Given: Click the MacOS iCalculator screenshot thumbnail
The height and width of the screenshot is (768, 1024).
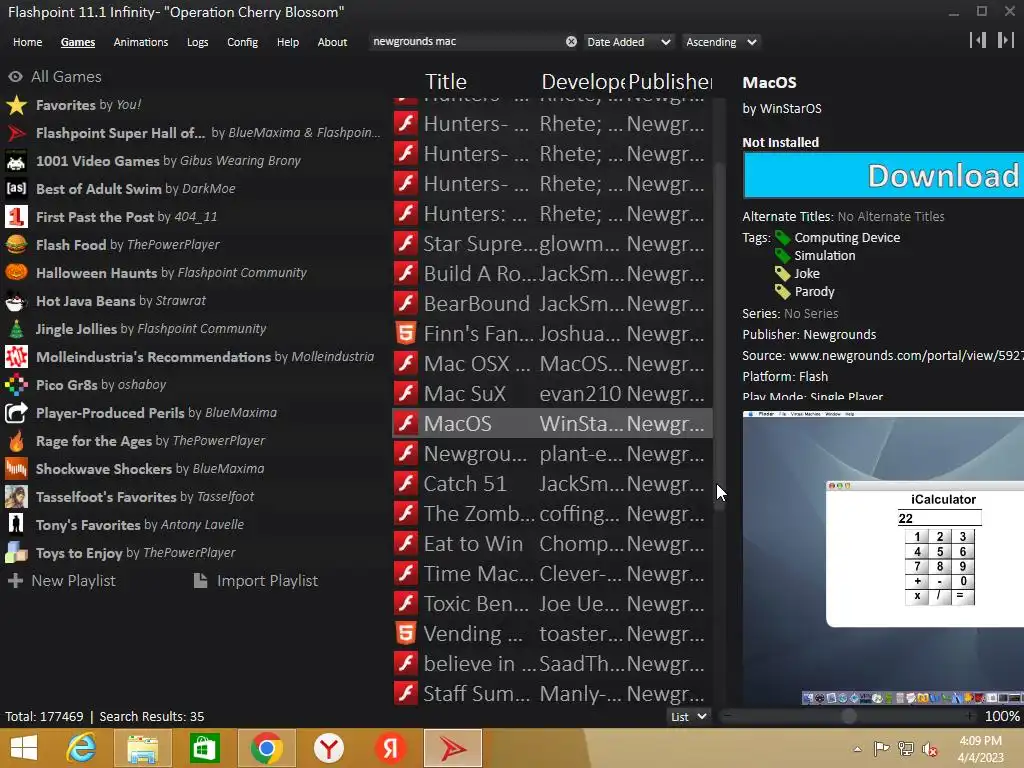Looking at the screenshot, I should (x=883, y=558).
